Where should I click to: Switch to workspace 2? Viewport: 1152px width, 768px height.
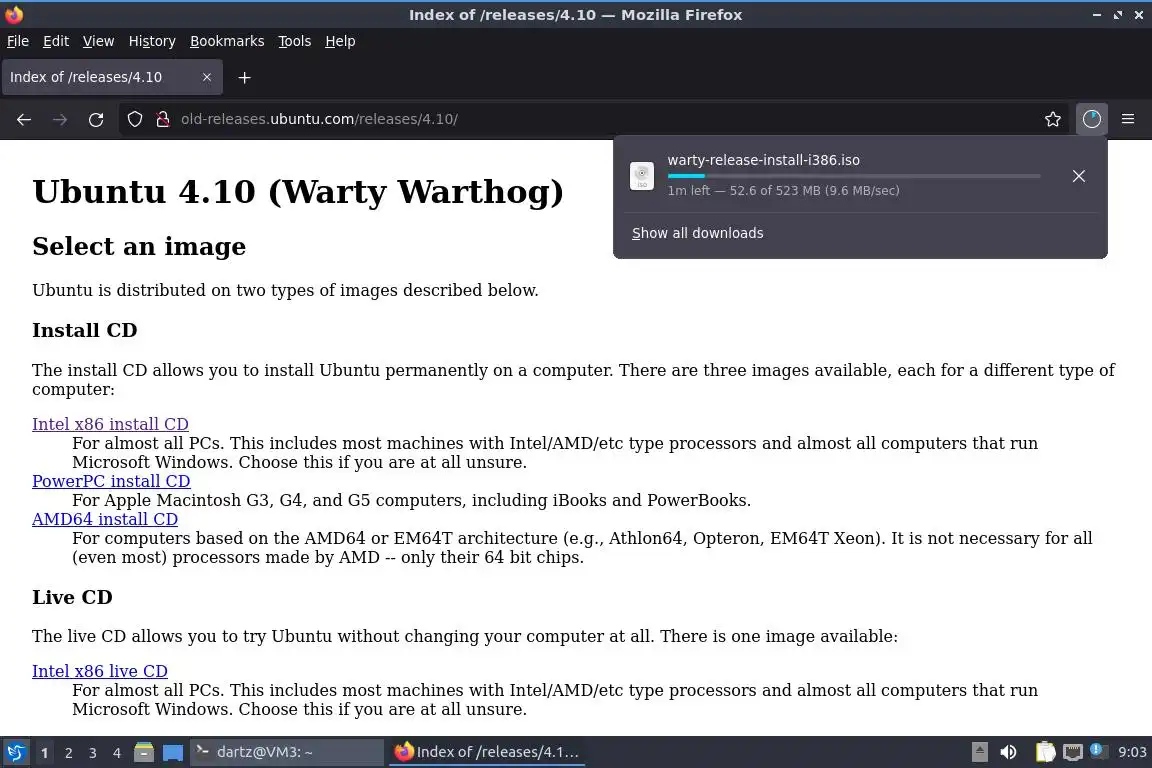point(68,753)
